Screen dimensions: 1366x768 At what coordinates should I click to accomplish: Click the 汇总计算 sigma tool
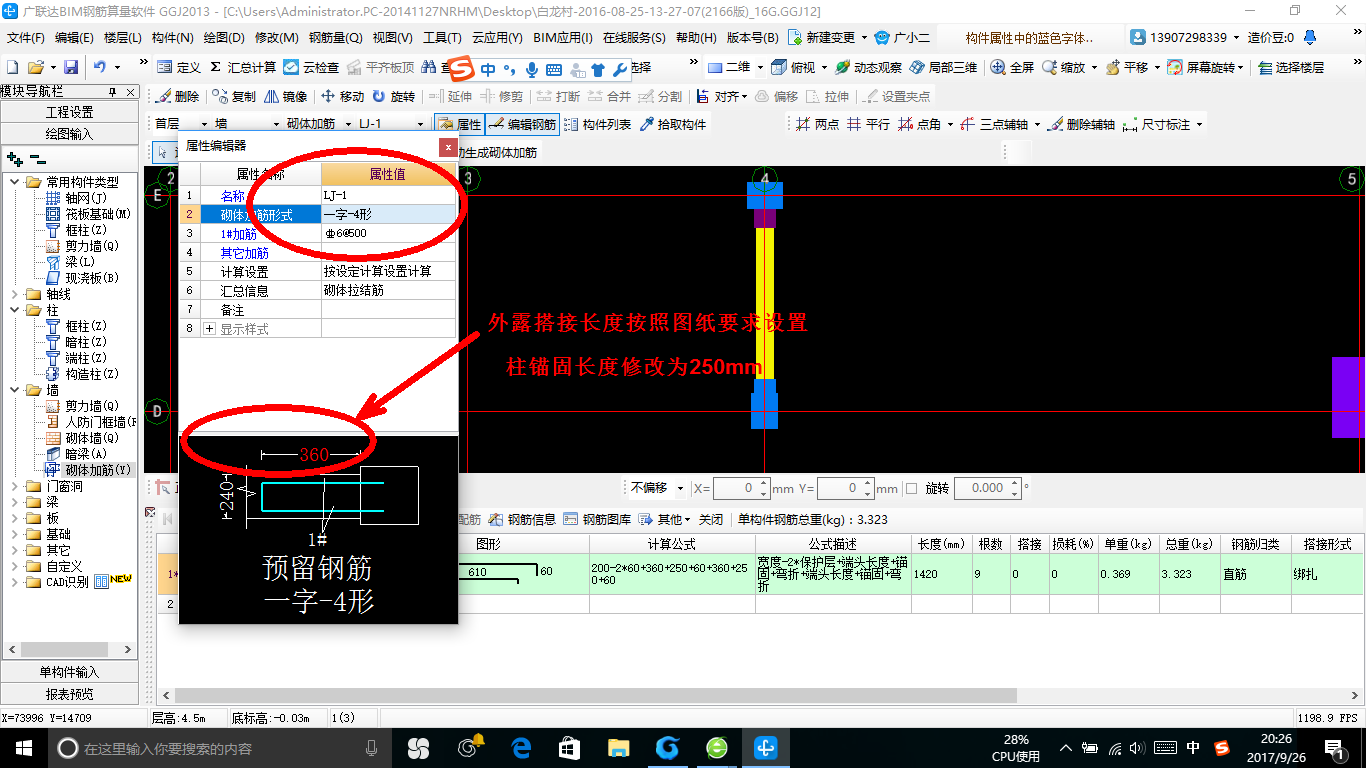coord(243,67)
